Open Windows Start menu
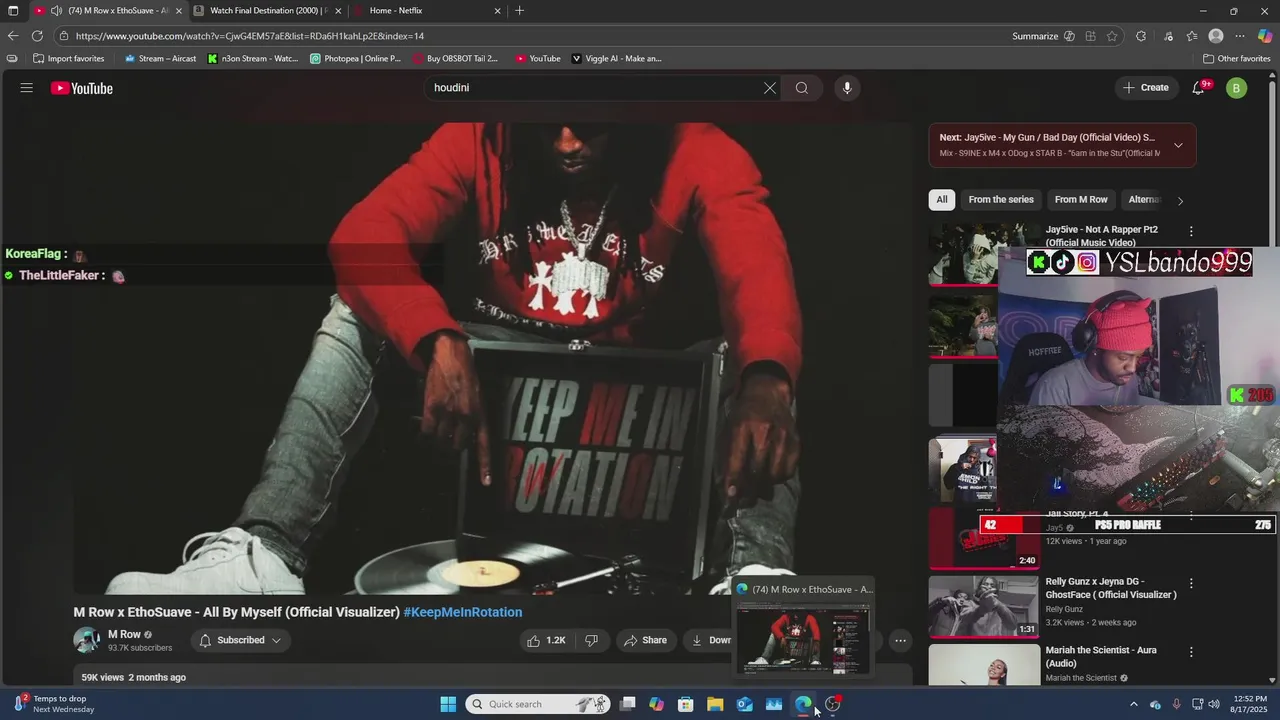This screenshot has width=1280, height=720. 448,704
